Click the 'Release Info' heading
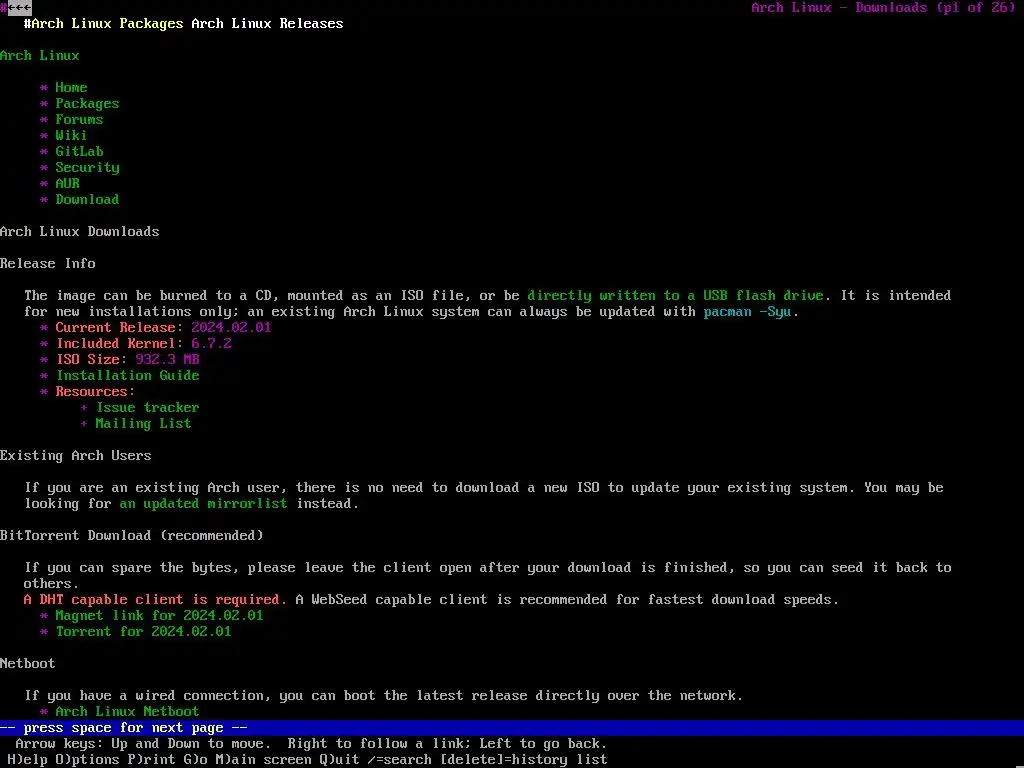The image size is (1024, 768). (x=48, y=263)
